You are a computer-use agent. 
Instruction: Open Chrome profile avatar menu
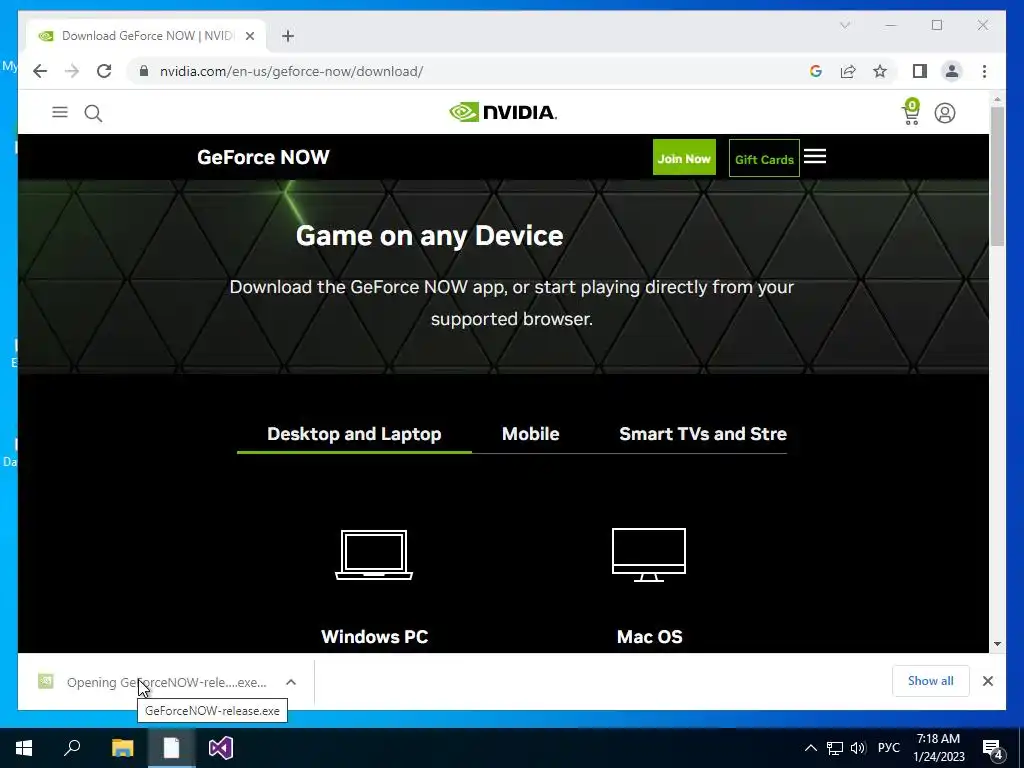click(952, 71)
